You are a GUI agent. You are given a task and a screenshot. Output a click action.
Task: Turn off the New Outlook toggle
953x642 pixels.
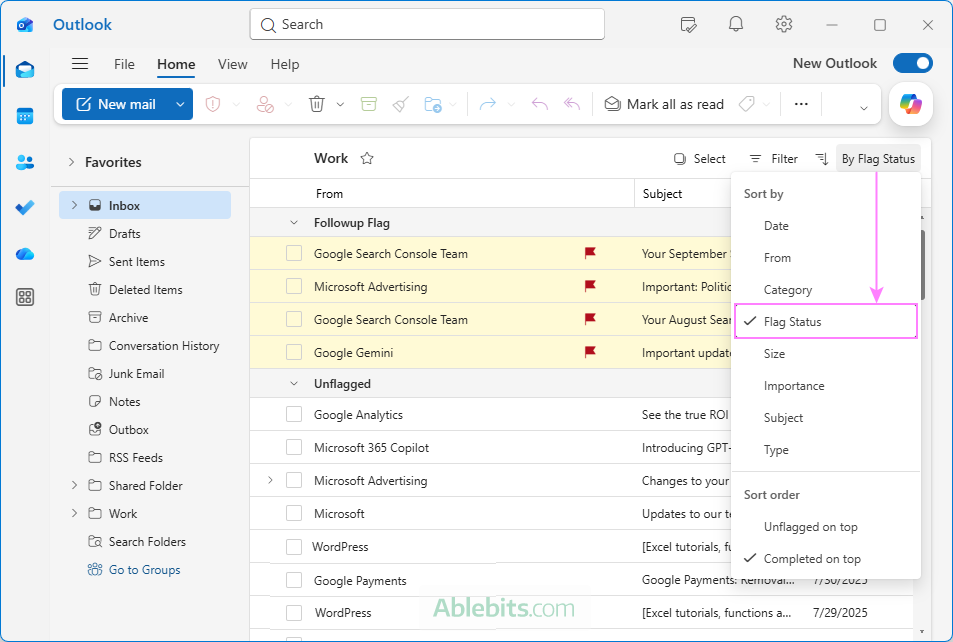tap(912, 63)
